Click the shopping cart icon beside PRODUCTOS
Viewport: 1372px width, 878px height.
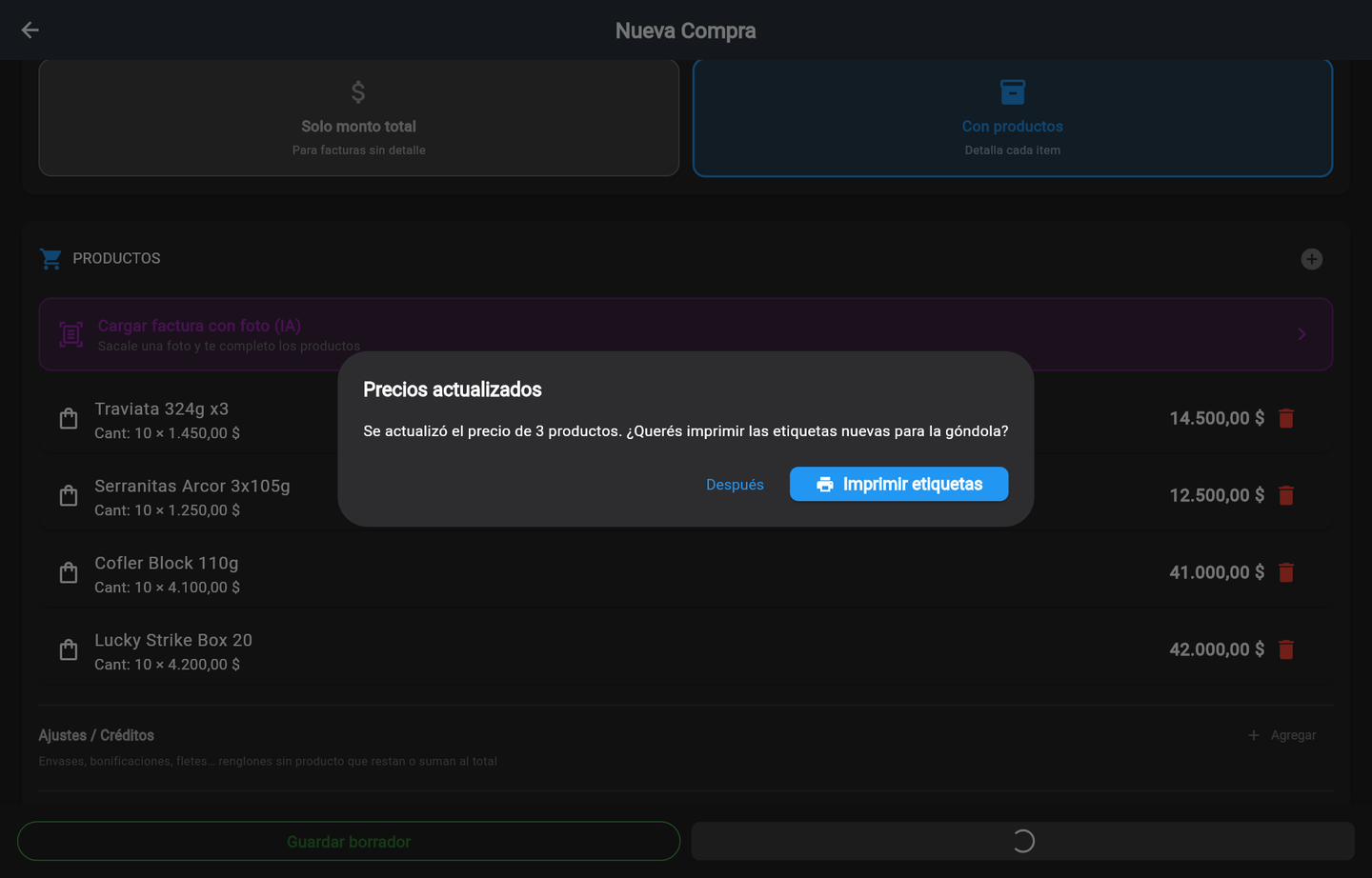click(x=50, y=259)
